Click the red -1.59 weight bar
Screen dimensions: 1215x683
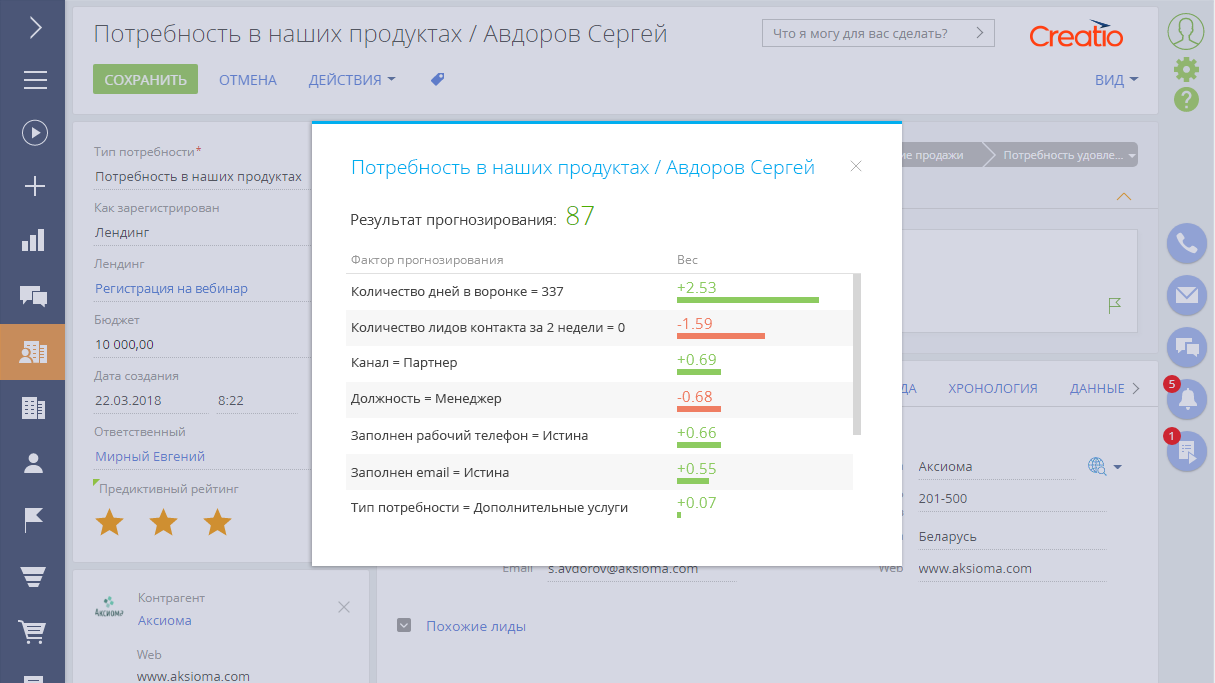pos(721,336)
